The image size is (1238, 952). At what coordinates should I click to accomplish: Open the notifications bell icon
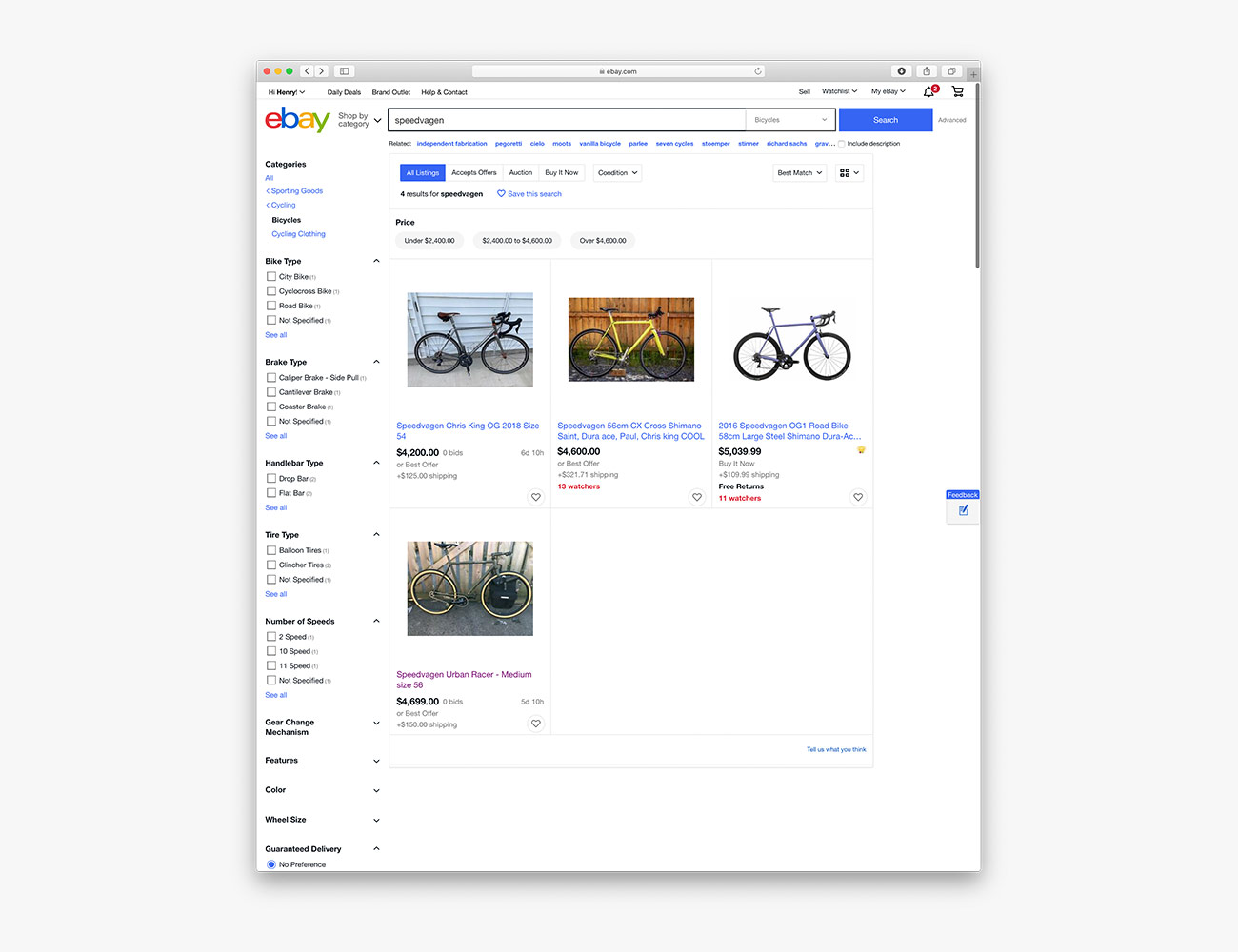(x=929, y=92)
